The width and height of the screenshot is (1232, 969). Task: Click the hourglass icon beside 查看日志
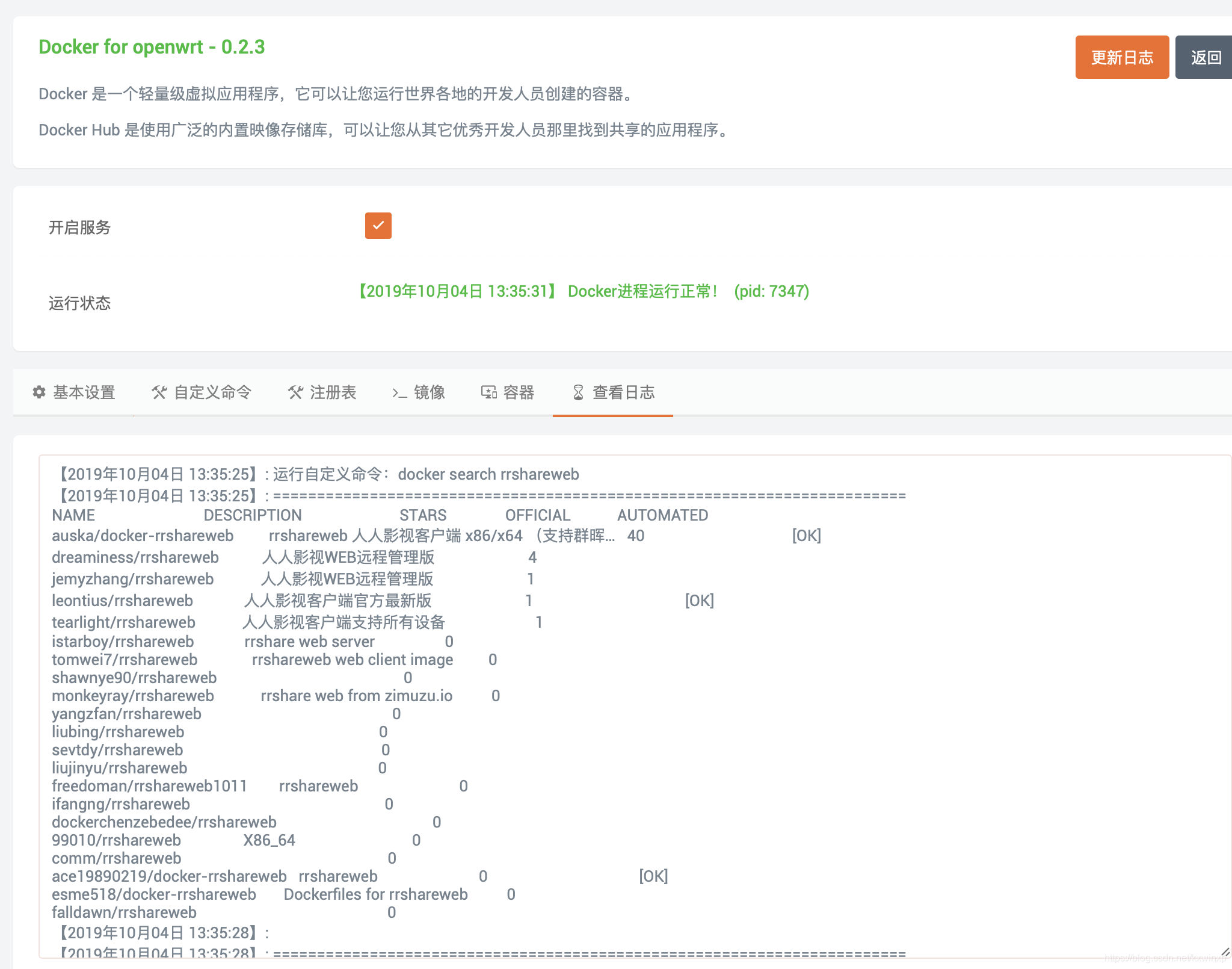tap(578, 392)
